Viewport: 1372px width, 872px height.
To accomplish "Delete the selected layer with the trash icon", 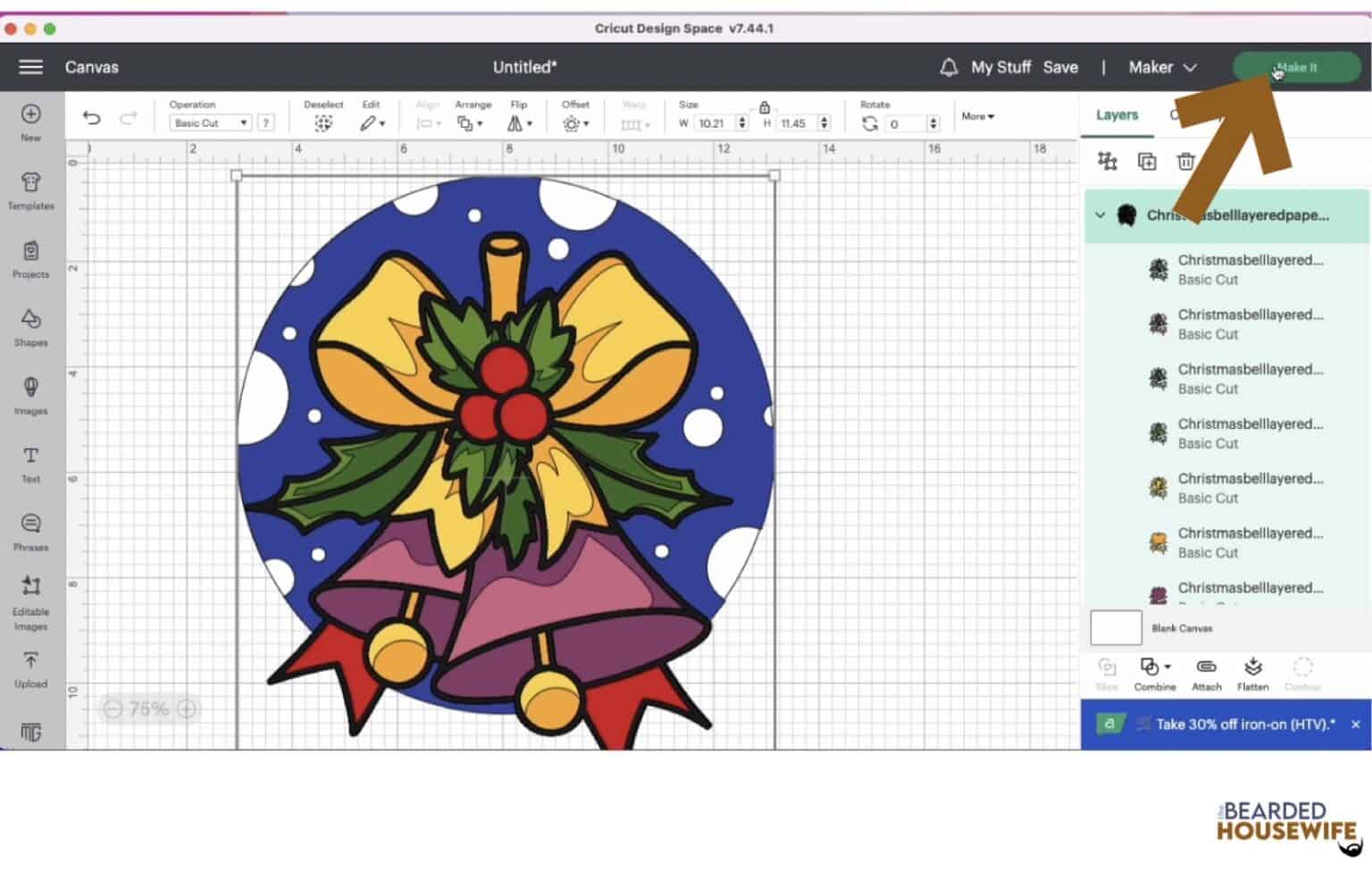I will tap(1186, 162).
